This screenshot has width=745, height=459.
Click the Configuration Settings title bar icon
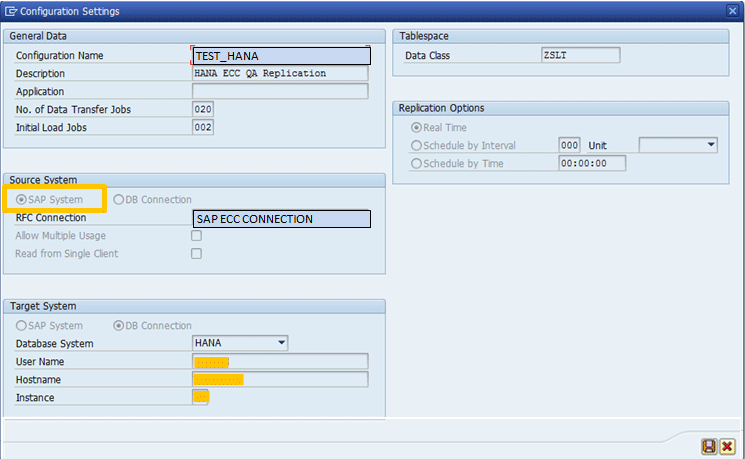click(10, 11)
